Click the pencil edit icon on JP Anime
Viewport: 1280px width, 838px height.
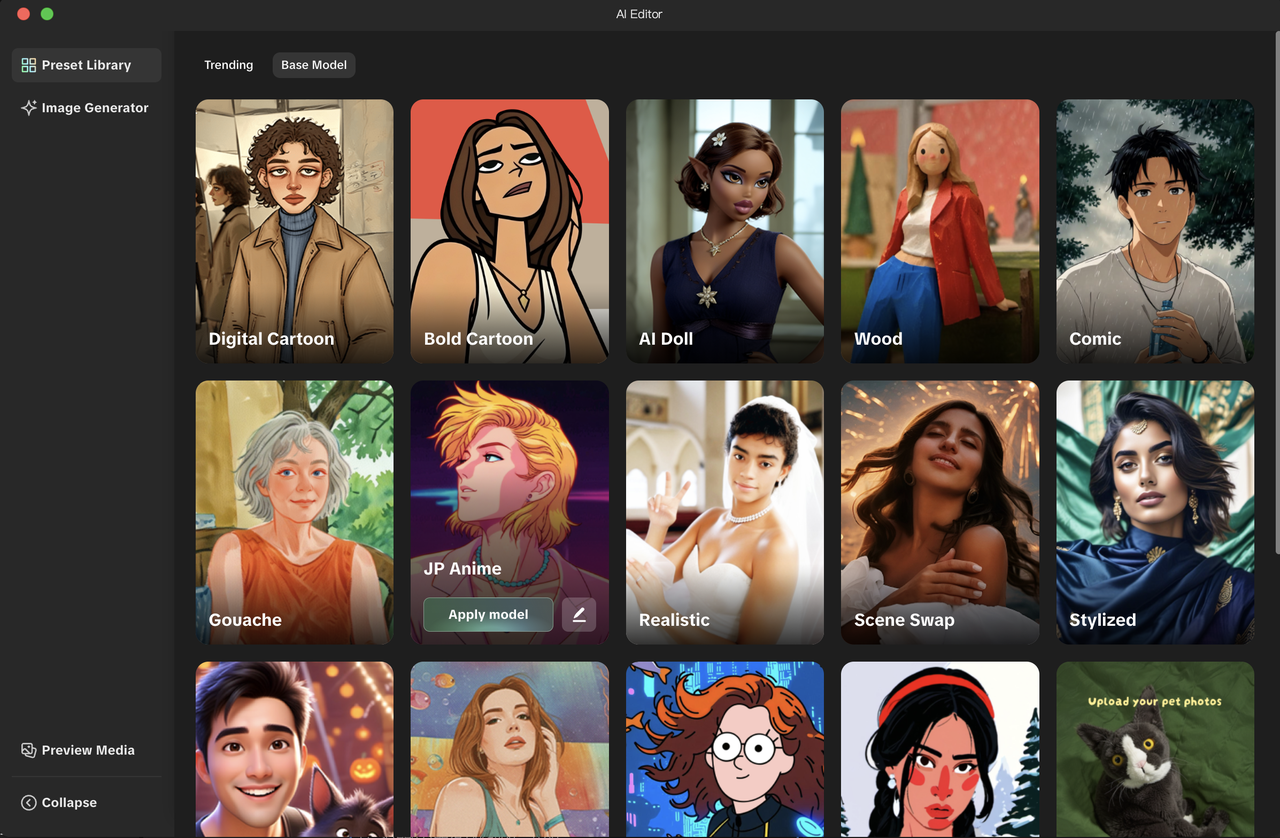(x=579, y=614)
